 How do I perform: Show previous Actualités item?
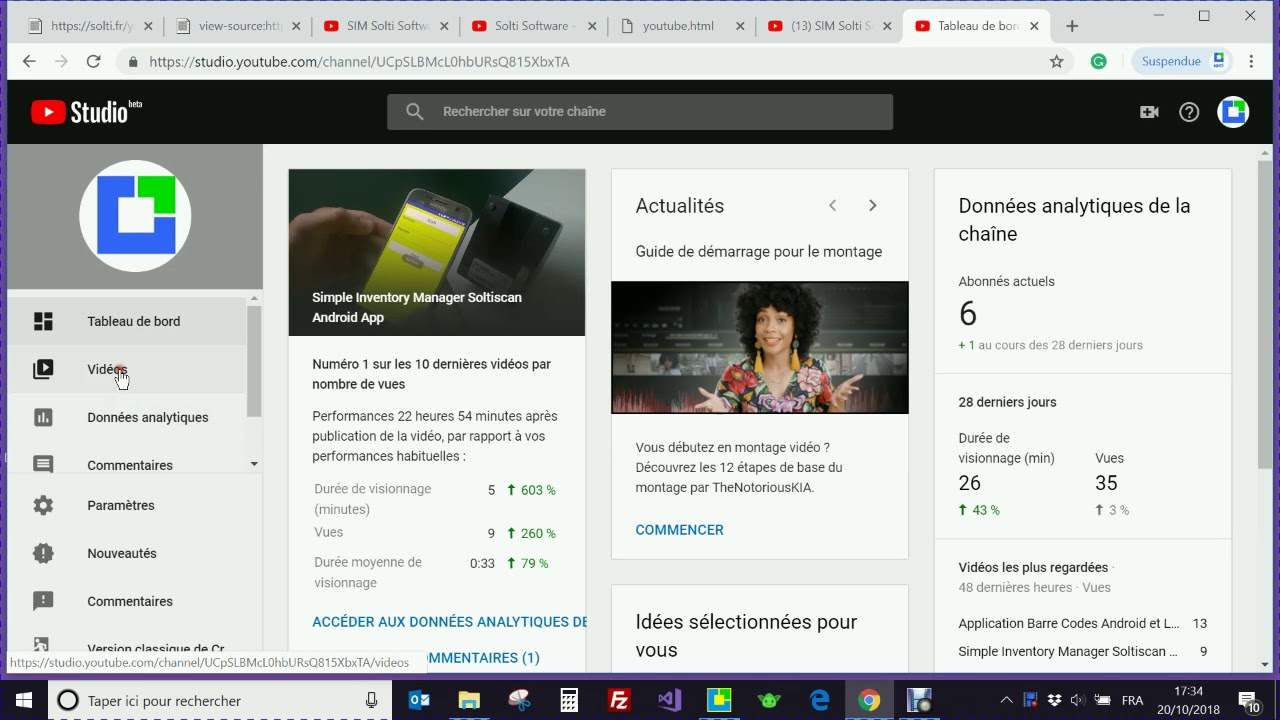[x=832, y=205]
